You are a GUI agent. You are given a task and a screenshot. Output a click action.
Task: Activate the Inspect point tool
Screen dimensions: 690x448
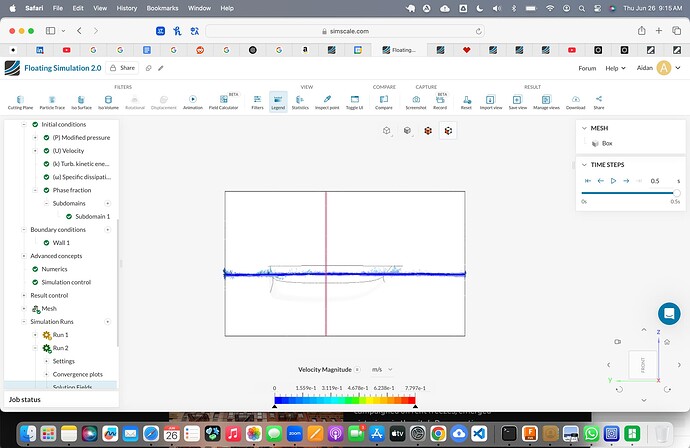(327, 103)
